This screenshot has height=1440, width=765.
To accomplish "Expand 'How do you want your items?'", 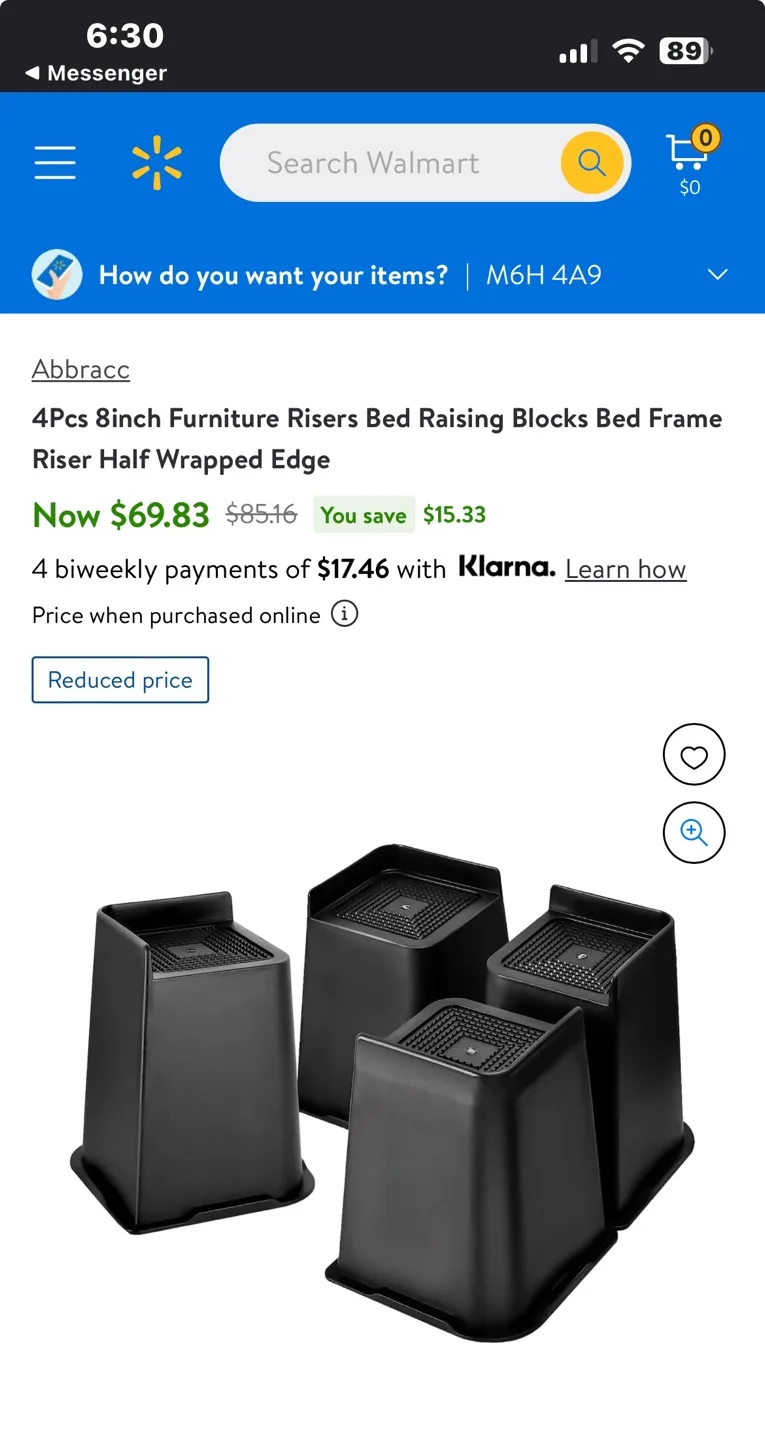I will pos(272,274).
